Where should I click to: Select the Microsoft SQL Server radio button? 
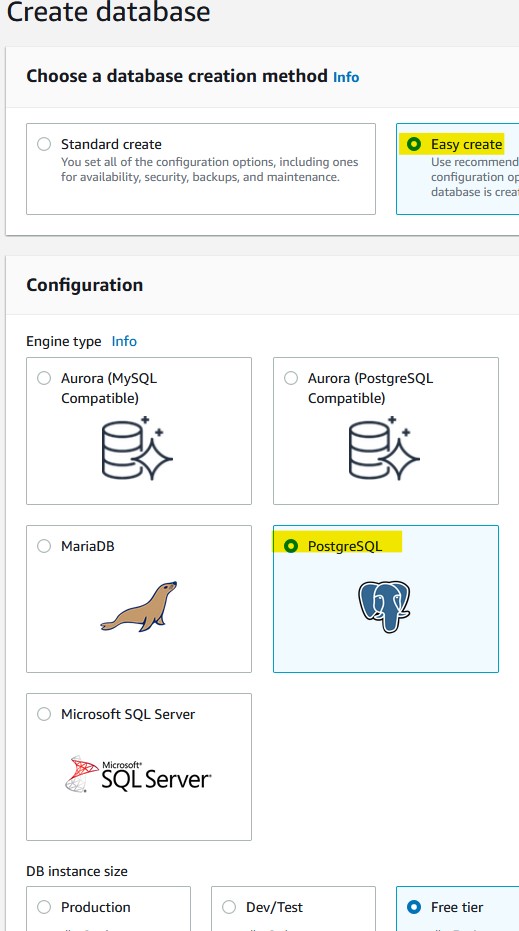coord(44,714)
